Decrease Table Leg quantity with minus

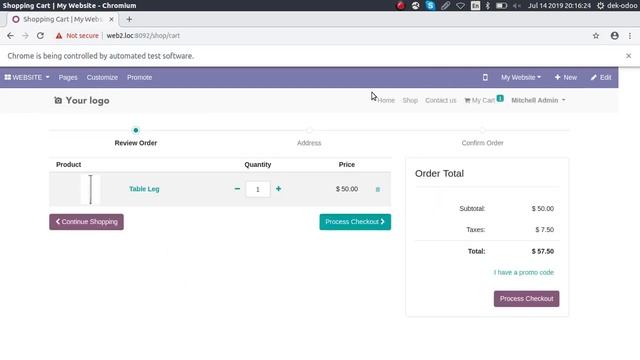(x=237, y=189)
